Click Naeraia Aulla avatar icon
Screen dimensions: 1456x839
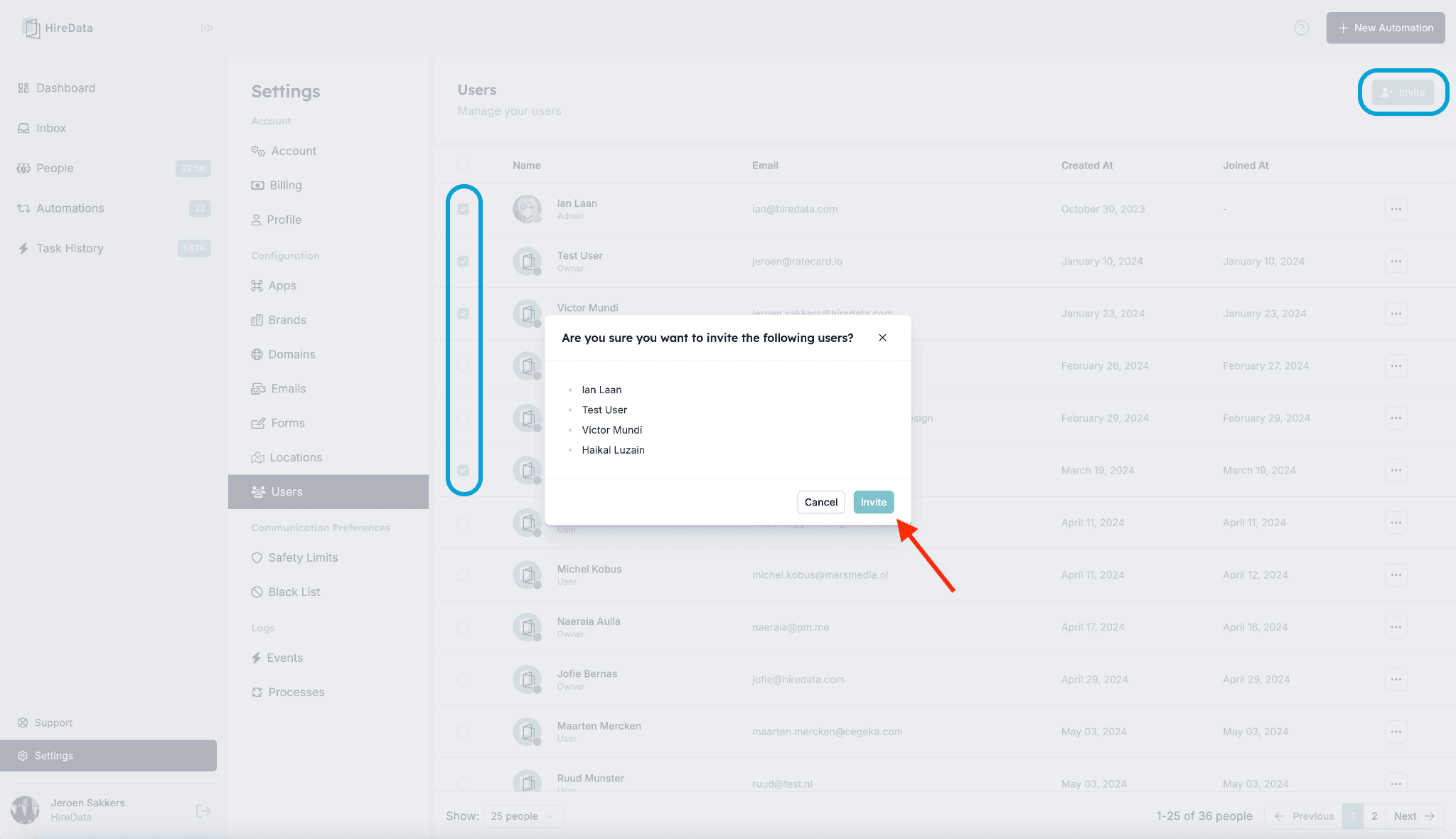pyautogui.click(x=528, y=627)
